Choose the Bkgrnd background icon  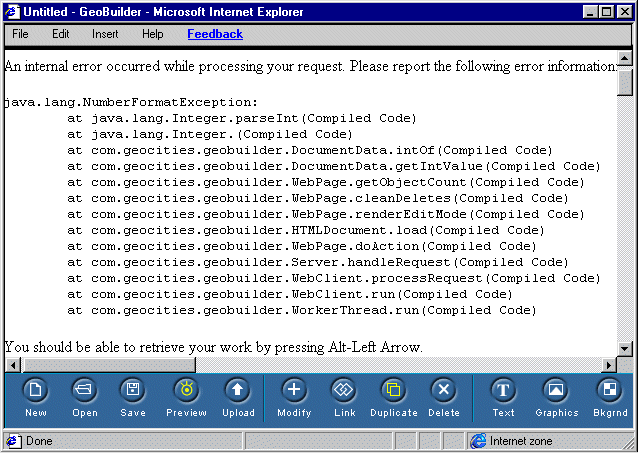click(x=610, y=390)
